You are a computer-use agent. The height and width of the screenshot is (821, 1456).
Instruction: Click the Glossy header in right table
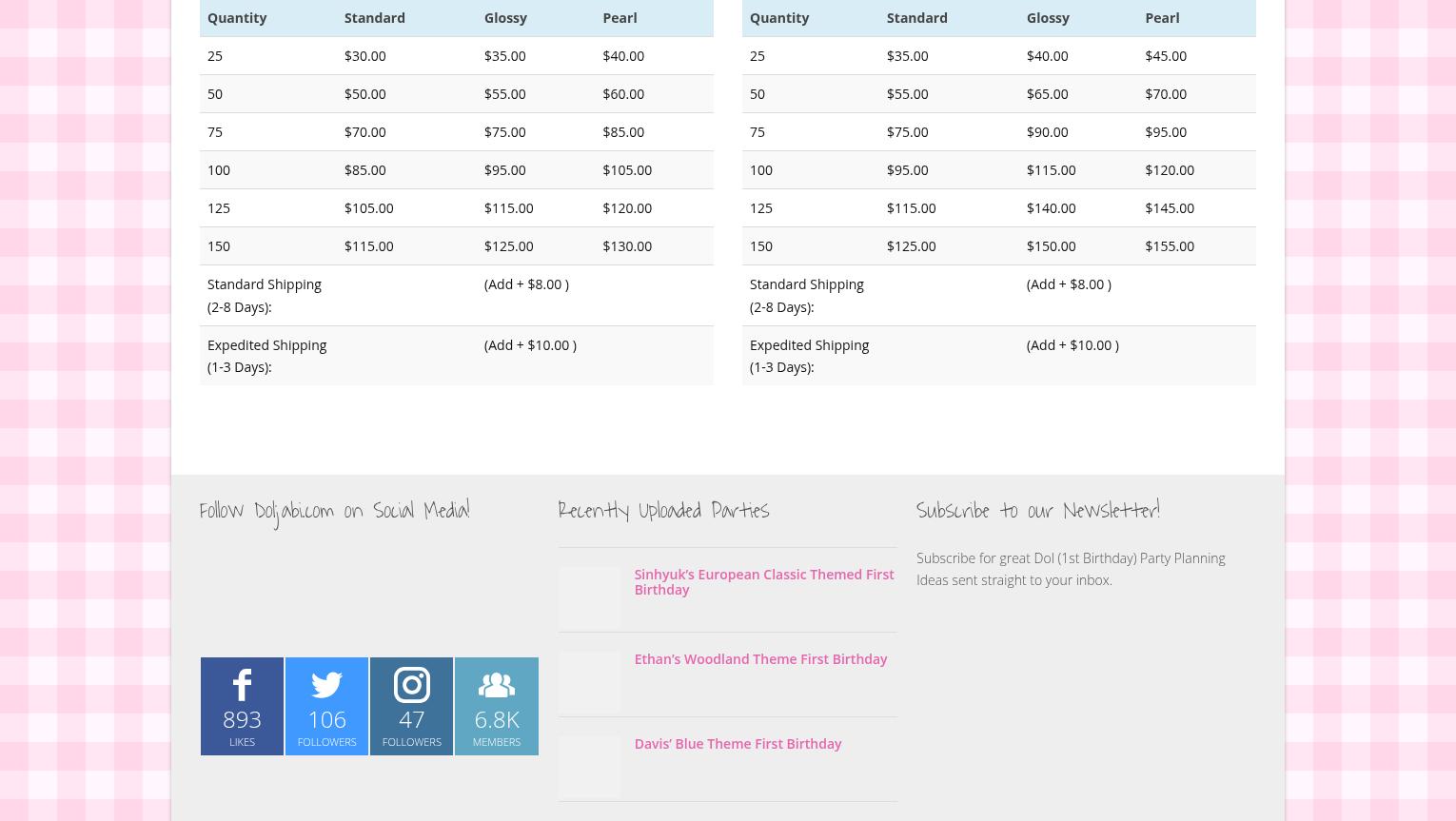pos(1047,17)
